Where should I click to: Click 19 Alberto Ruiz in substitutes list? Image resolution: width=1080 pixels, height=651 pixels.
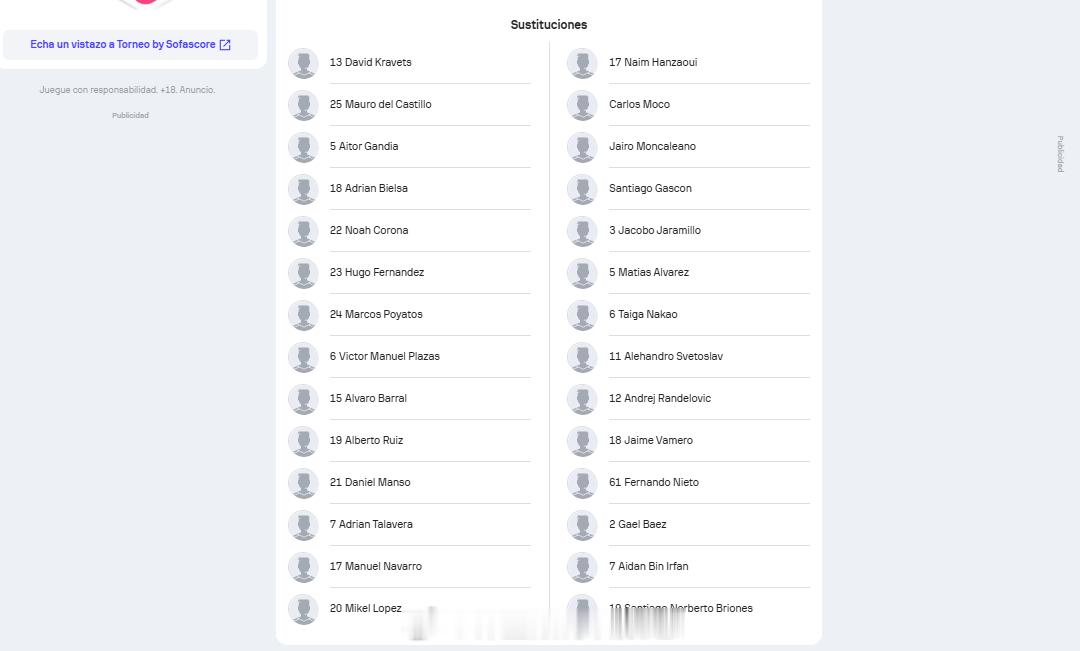click(x=409, y=441)
